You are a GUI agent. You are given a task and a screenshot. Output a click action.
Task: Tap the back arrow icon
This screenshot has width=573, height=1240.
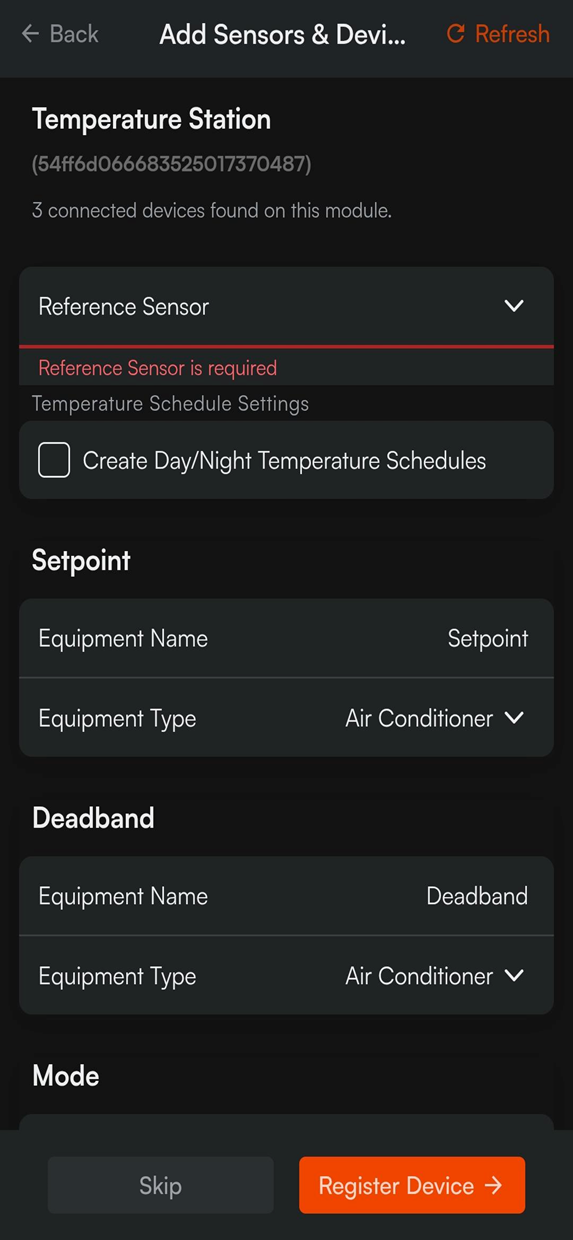pyautogui.click(x=30, y=34)
